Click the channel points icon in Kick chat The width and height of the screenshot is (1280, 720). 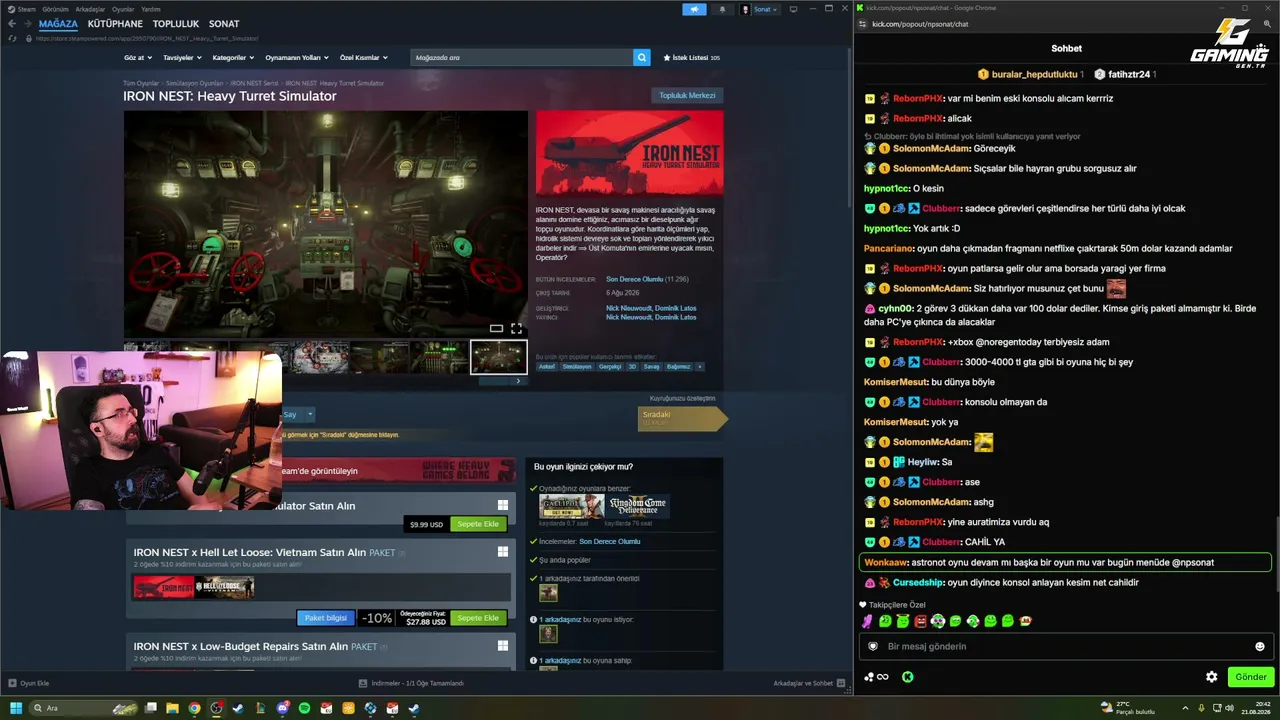pos(876,677)
